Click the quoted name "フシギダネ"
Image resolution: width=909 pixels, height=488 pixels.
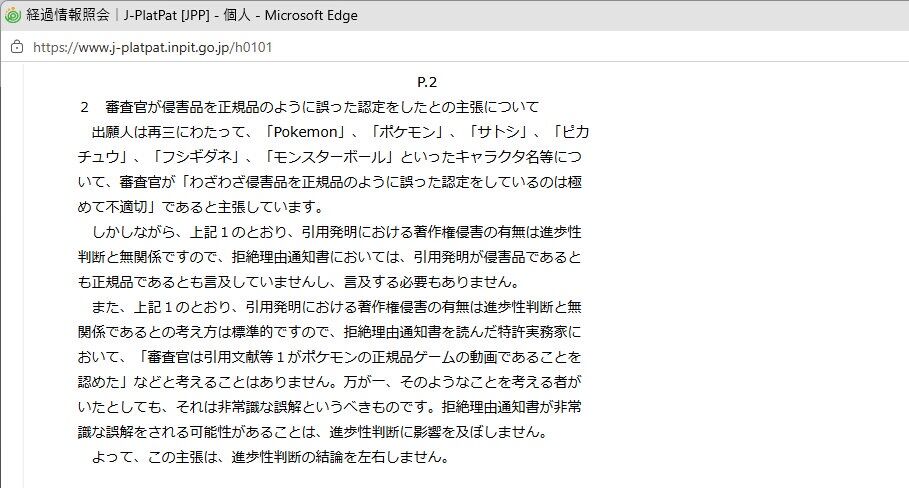tap(196, 156)
